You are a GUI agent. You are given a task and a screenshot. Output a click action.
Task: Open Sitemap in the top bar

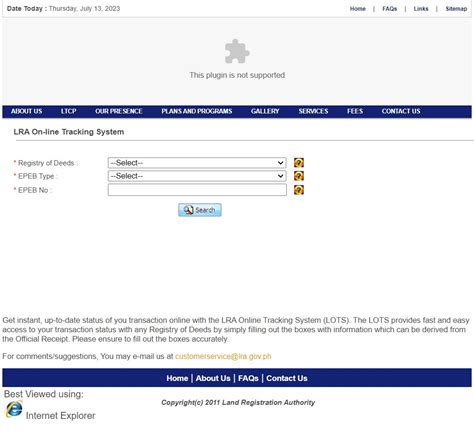click(456, 9)
